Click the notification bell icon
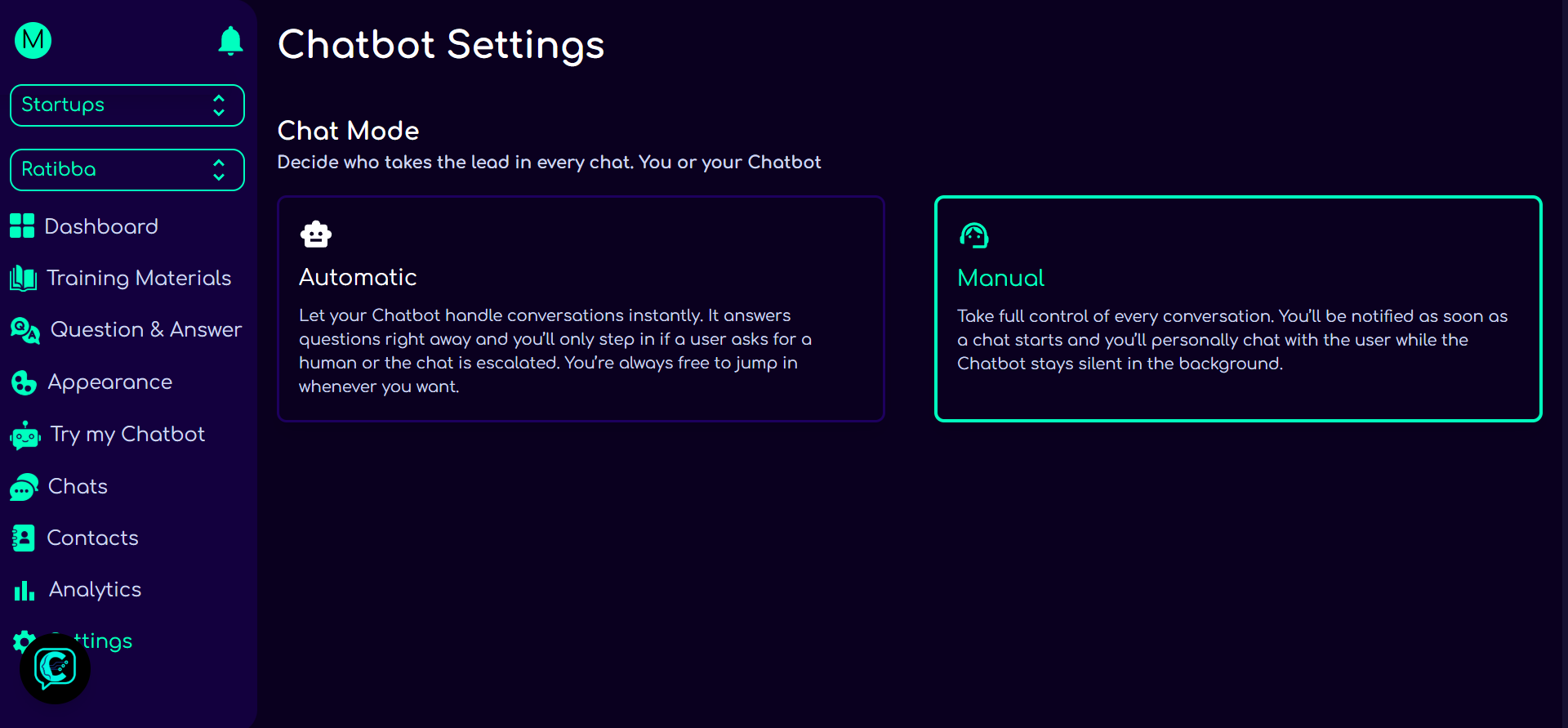This screenshot has width=1568, height=728. click(x=230, y=40)
